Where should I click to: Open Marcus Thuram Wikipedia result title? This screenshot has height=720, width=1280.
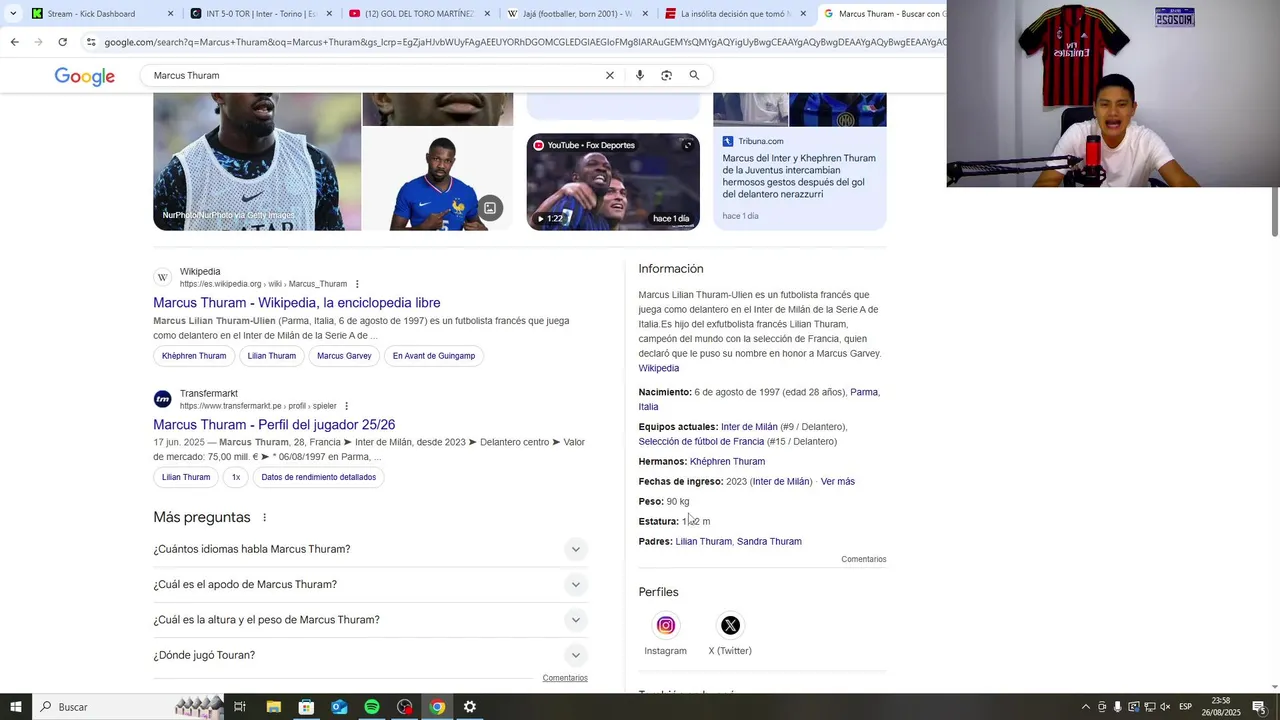click(x=296, y=303)
